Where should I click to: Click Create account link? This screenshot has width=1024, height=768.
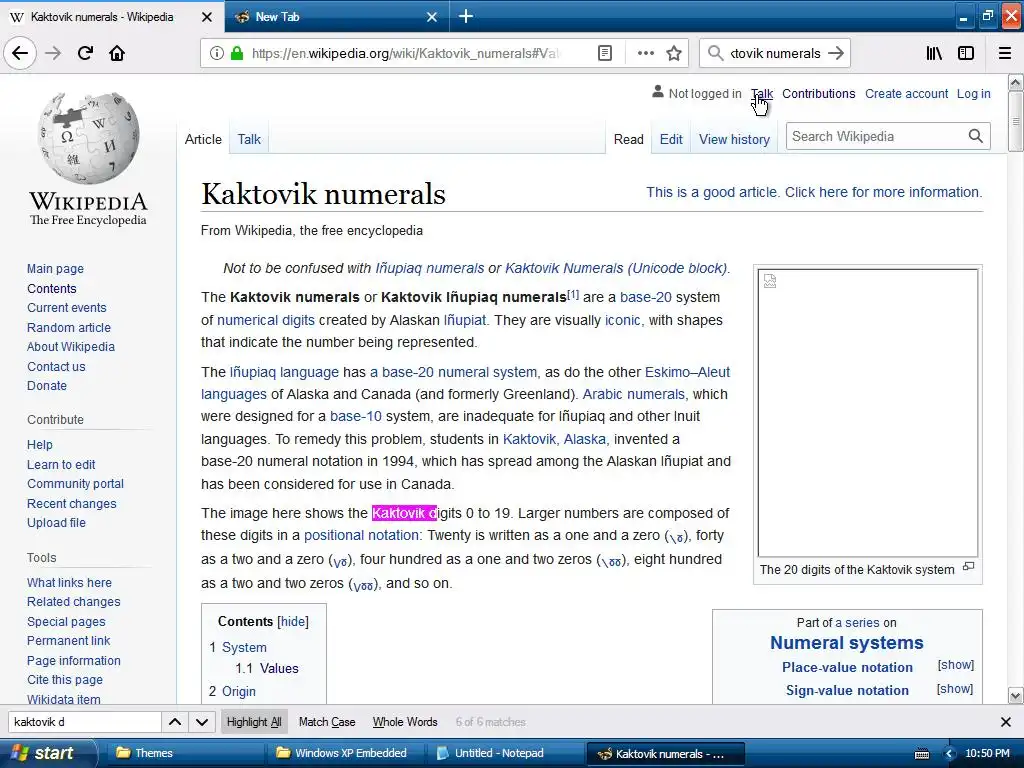(x=906, y=93)
